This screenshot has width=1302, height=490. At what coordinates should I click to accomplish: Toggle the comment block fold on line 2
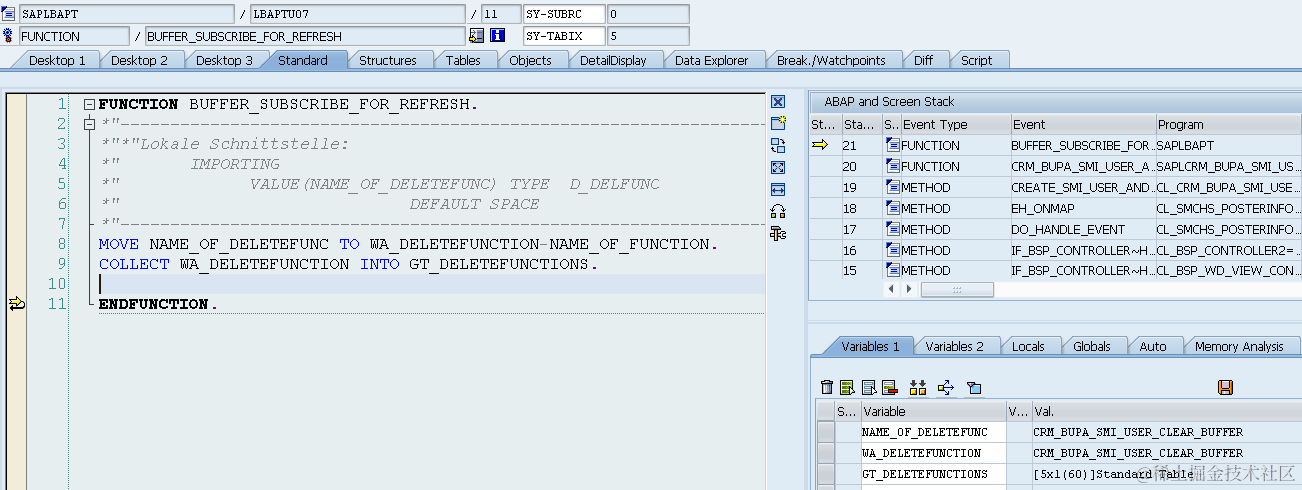[x=89, y=124]
